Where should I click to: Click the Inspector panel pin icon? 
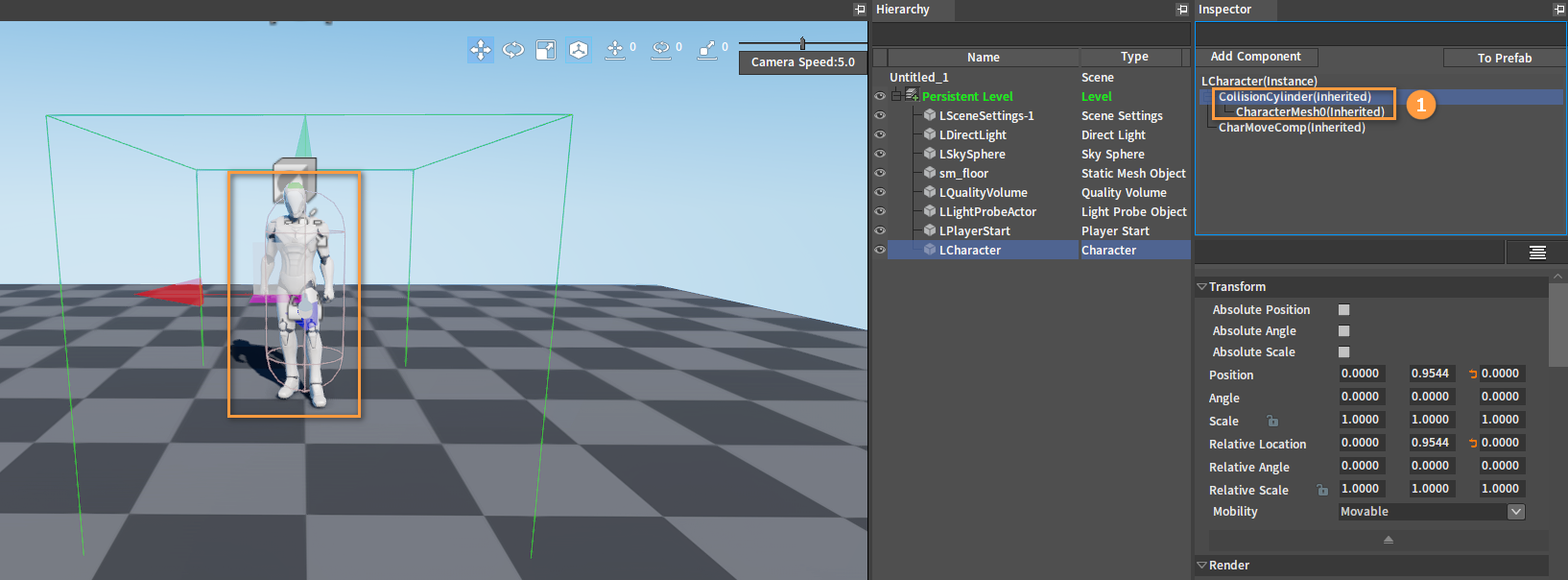coord(1559,10)
